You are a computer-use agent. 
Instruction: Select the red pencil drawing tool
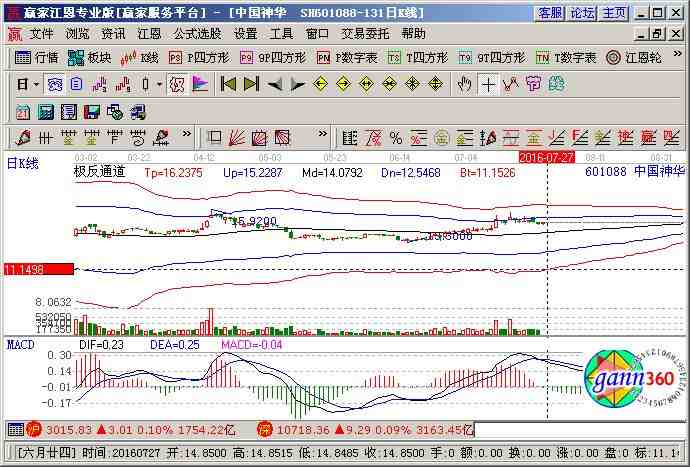23,138
